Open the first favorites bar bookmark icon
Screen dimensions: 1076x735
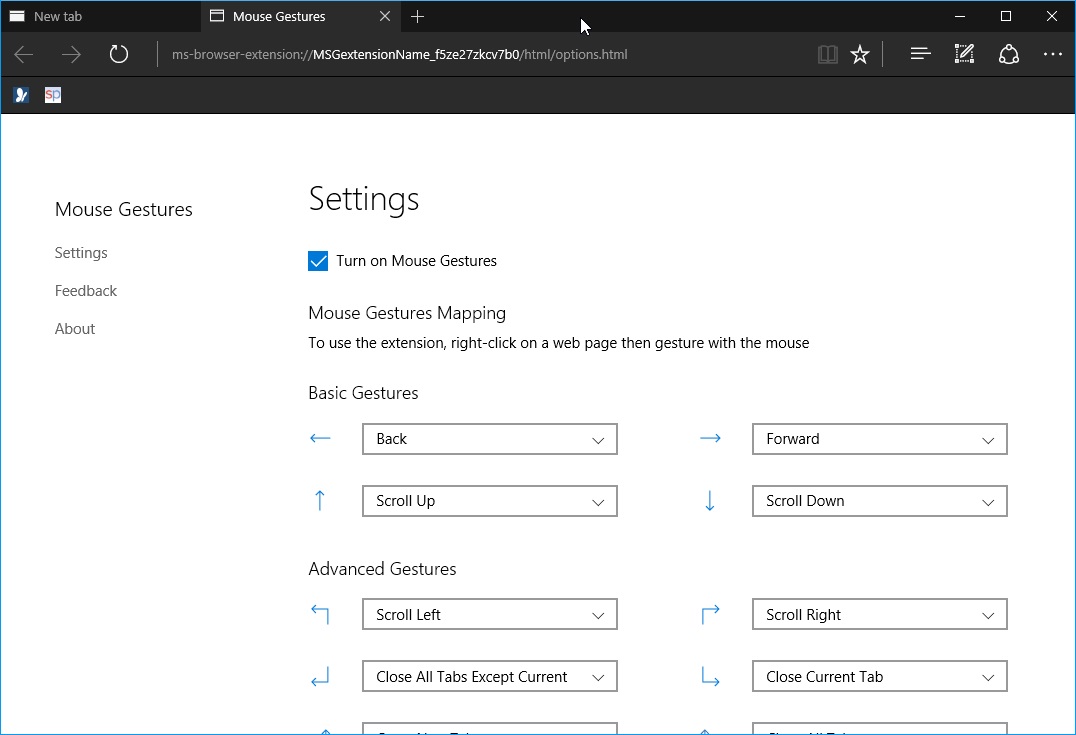pos(21,95)
